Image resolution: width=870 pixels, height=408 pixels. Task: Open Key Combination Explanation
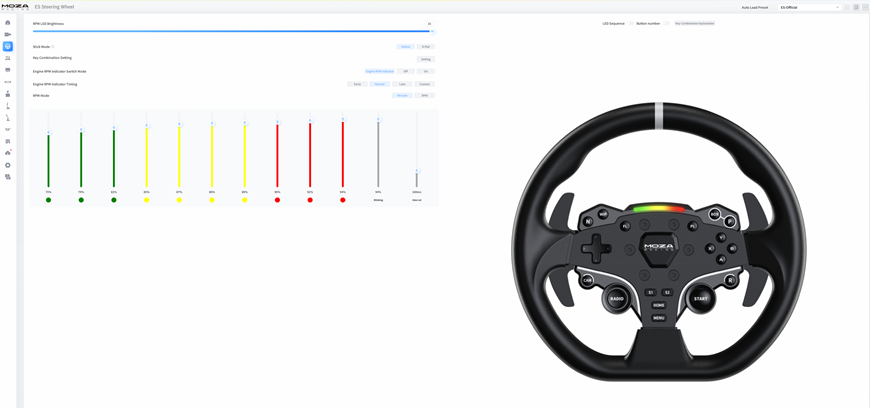(695, 23)
